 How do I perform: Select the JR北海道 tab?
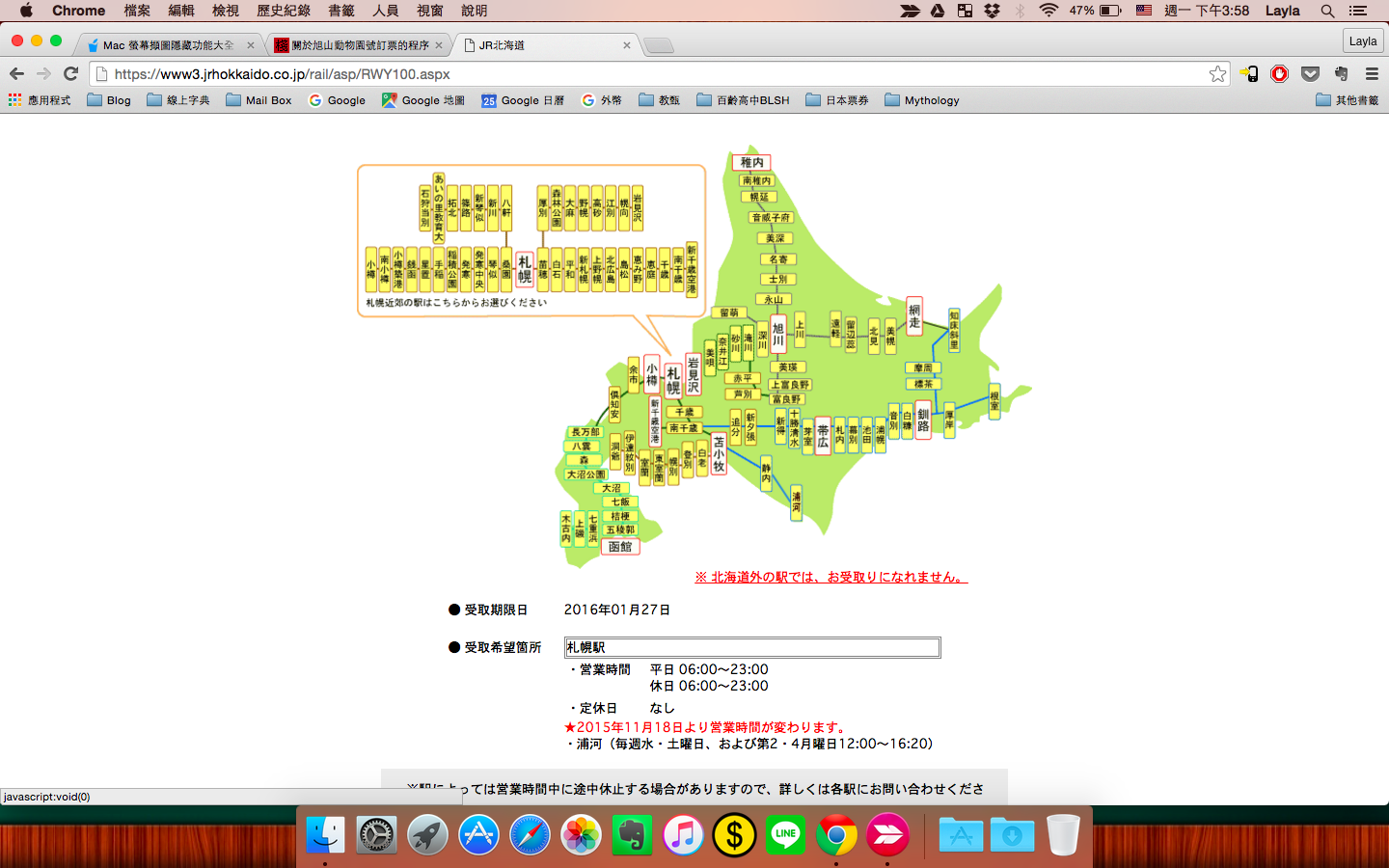tap(546, 45)
